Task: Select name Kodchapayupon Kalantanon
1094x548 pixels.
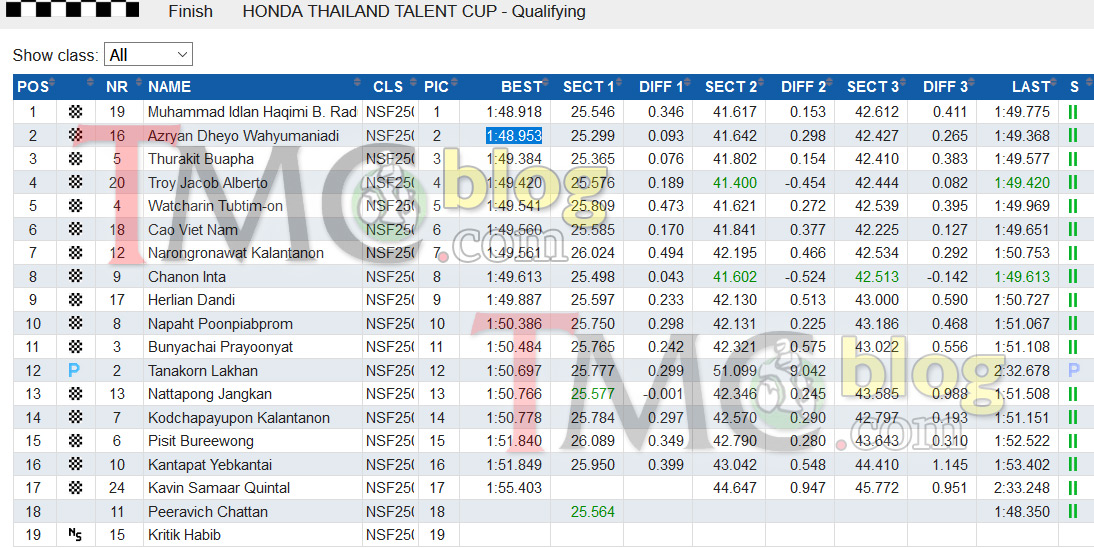Action: pos(239,417)
